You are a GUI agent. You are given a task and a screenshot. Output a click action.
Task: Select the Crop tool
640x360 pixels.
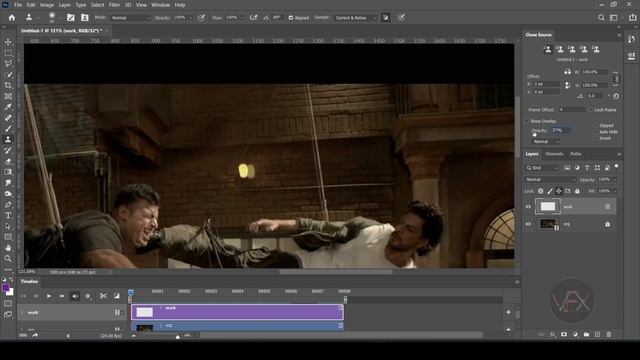(x=8, y=85)
